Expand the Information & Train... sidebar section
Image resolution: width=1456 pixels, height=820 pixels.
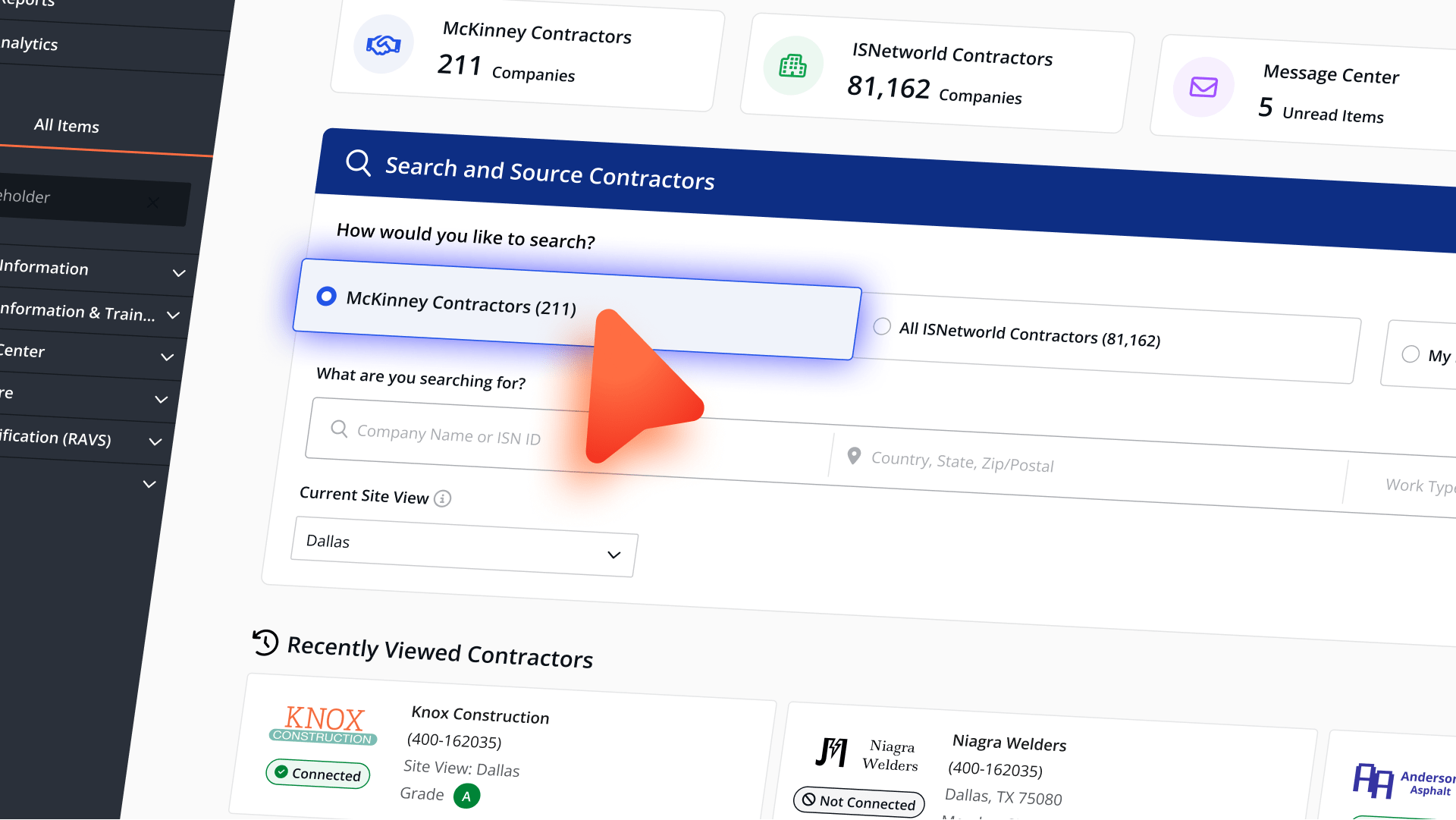173,315
